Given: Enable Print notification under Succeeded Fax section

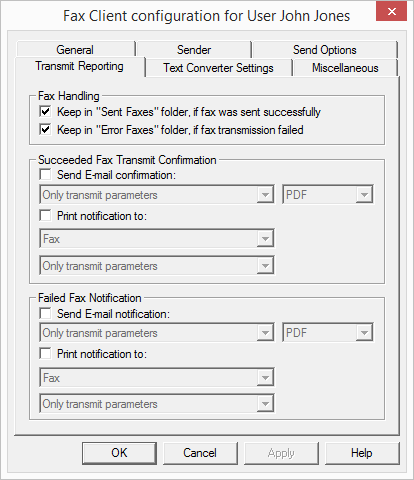Looking at the screenshot, I should 45,216.
